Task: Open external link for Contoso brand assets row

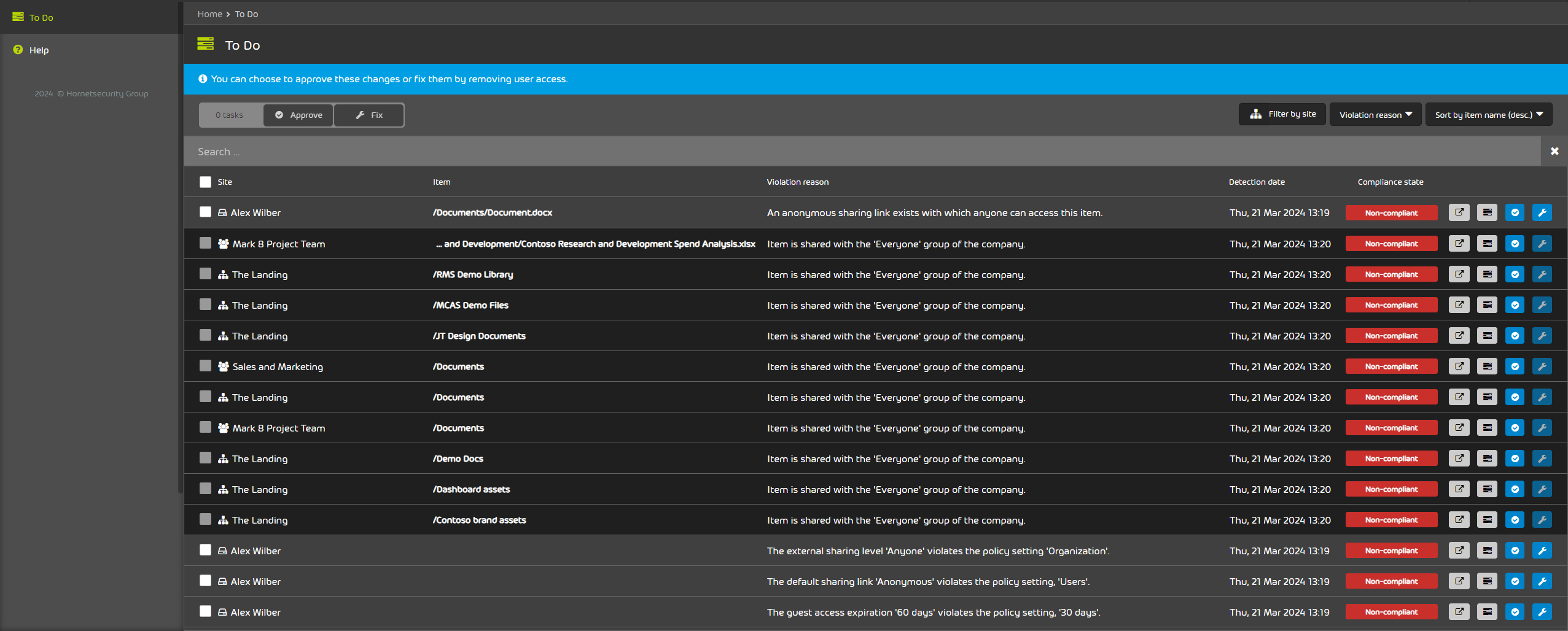Action: (1459, 520)
